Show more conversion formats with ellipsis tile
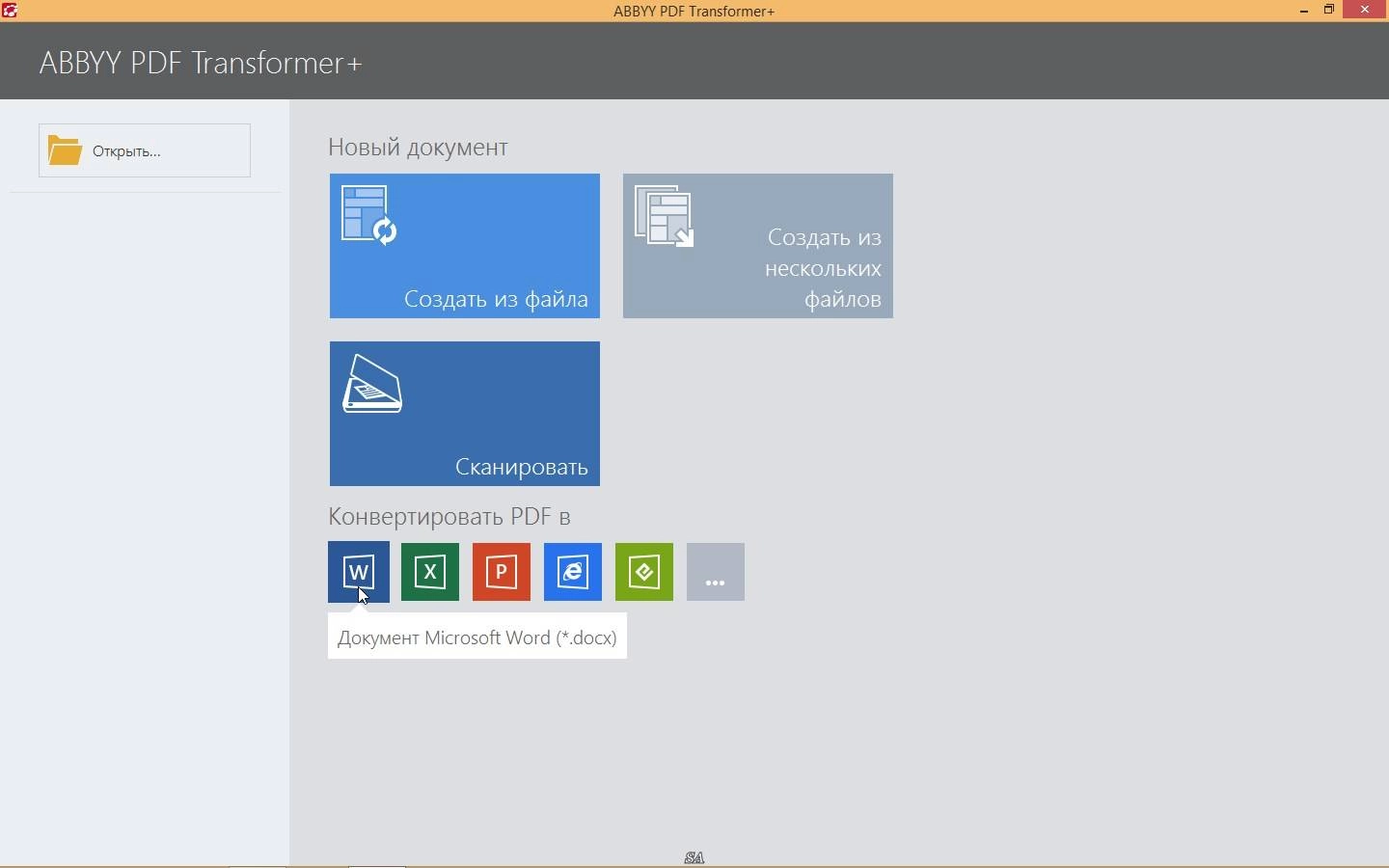This screenshot has width=1389, height=868. [716, 572]
